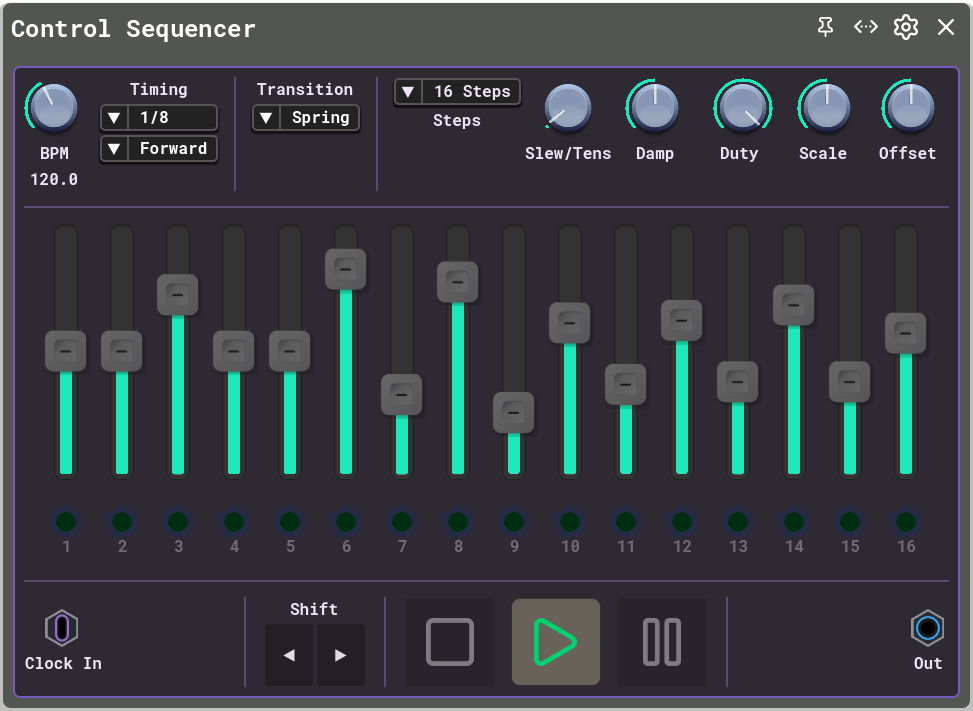The height and width of the screenshot is (711, 973).
Task: Click the step 16 slider handle
Action: click(x=905, y=334)
